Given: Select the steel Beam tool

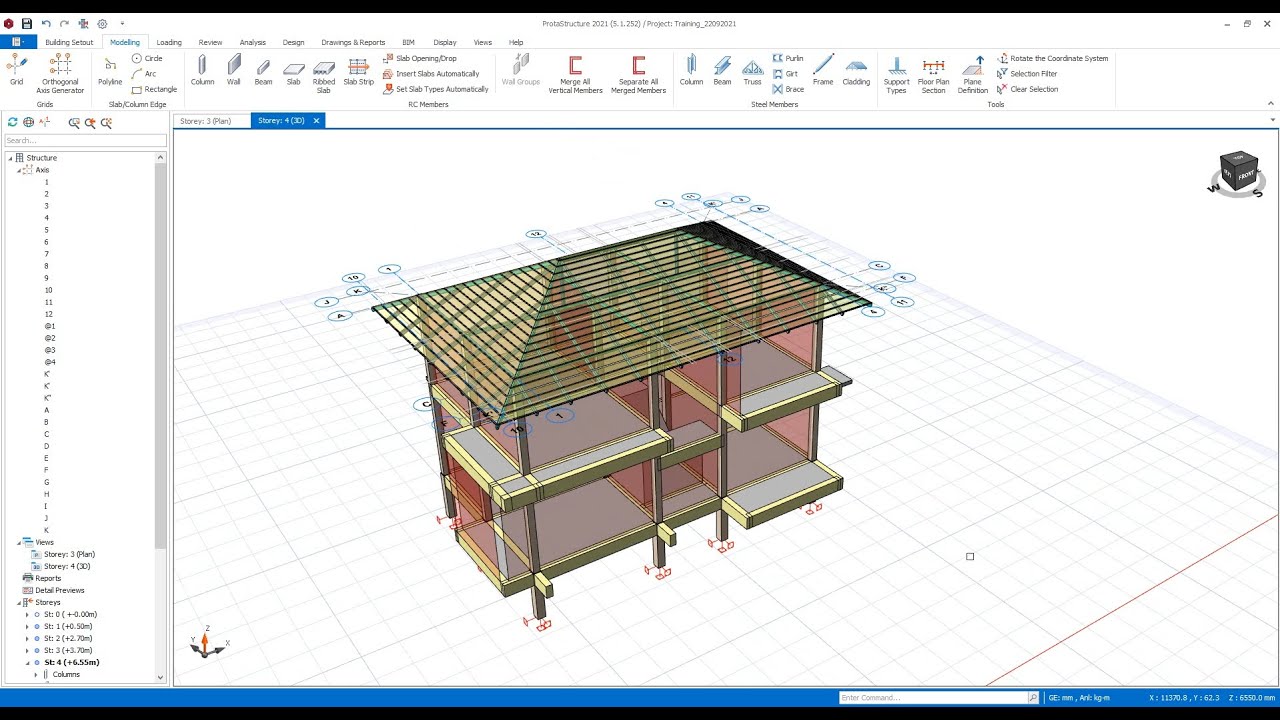Looking at the screenshot, I should point(722,71).
